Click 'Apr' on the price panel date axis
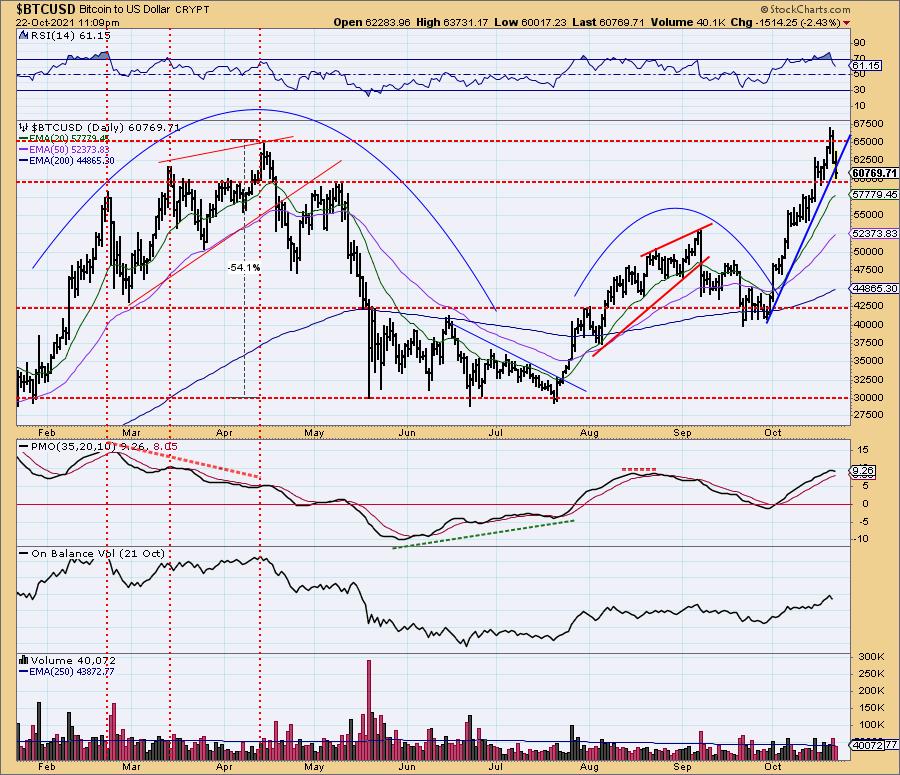Viewport: 900px width, 775px height. coord(224,433)
